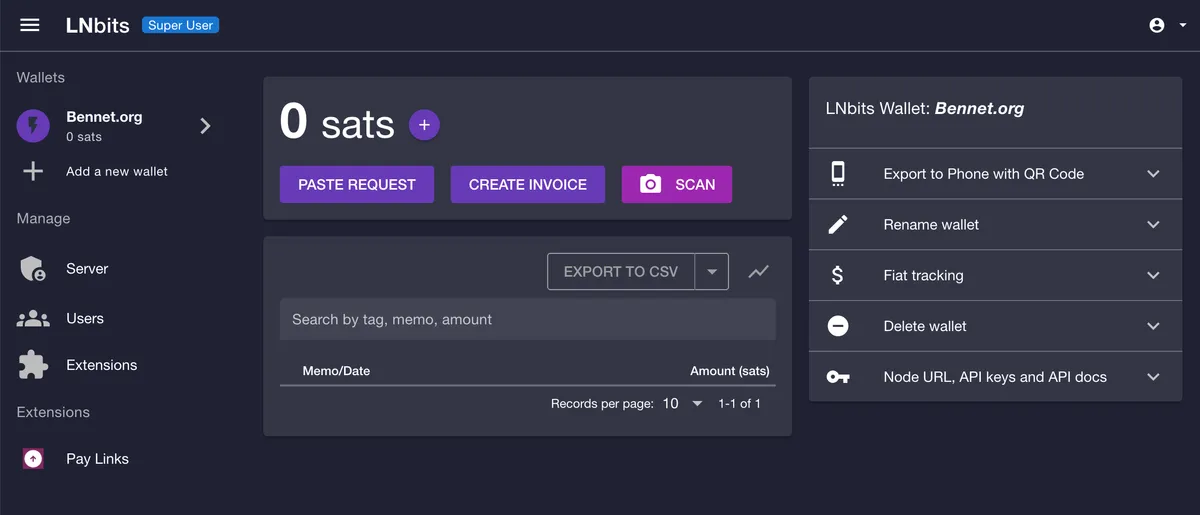Click the Bennet.org lightning bolt wallet icon
1200x515 pixels.
[x=34, y=126]
